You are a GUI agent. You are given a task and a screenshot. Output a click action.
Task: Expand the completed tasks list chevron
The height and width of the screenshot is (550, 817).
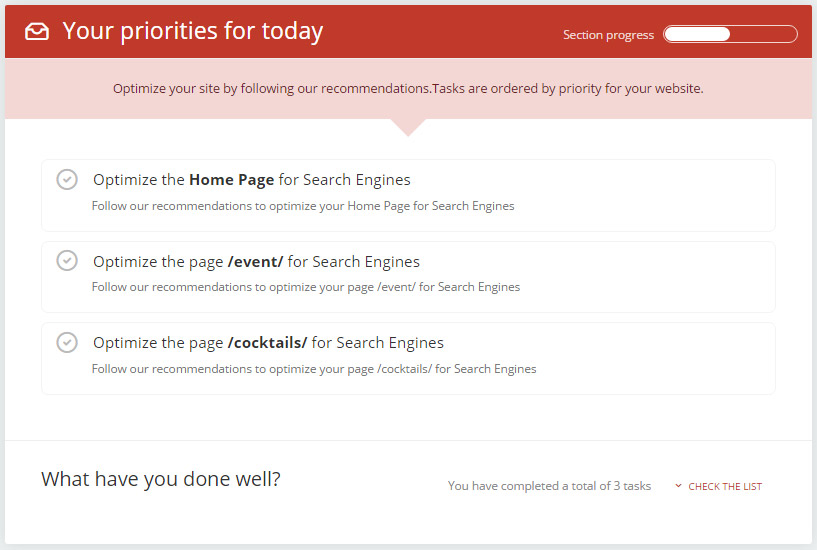tap(678, 486)
